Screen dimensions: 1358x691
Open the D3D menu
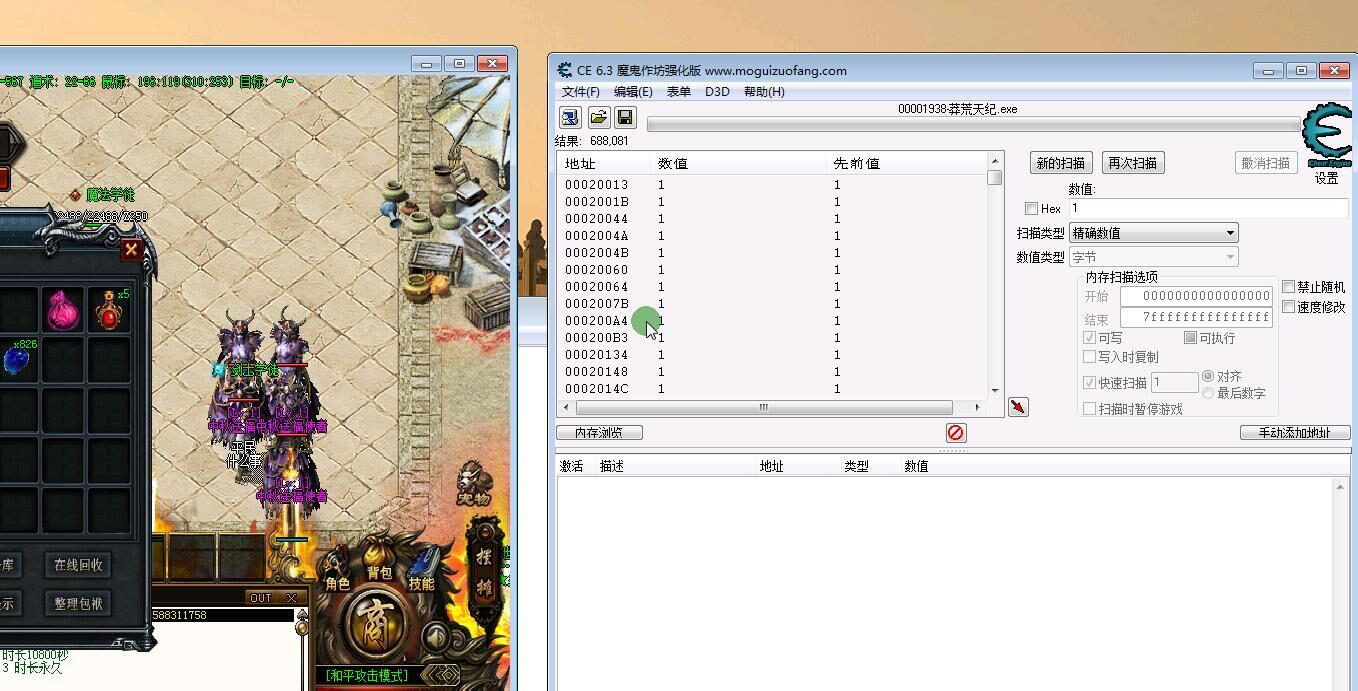tap(717, 92)
